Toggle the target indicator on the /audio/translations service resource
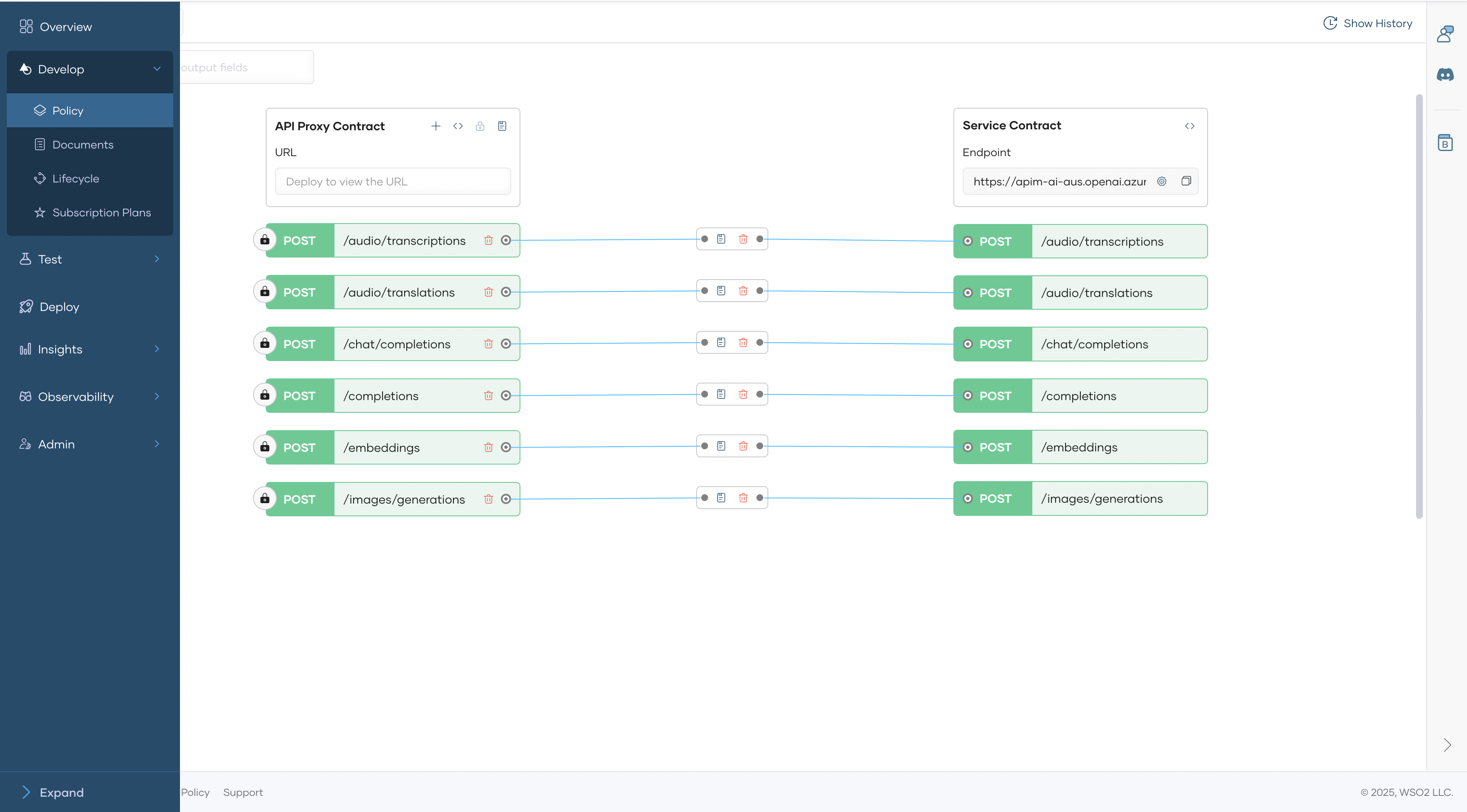 pyautogui.click(x=968, y=292)
